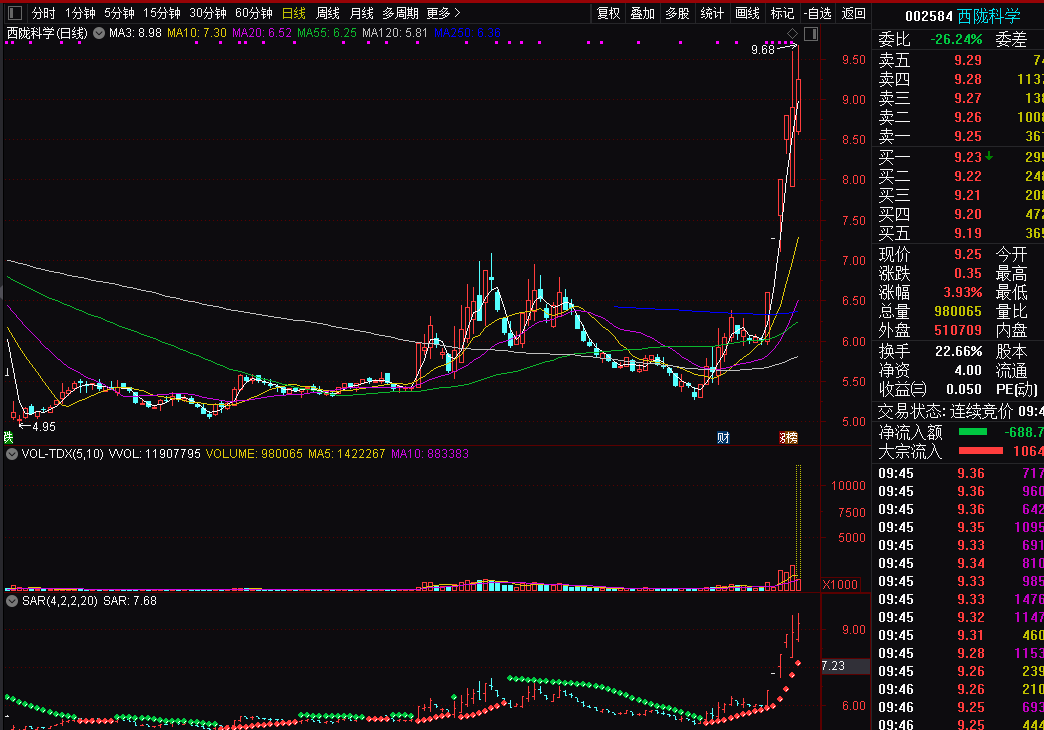Expand the 西陇科学(日线) indicator dropdown
This screenshot has height=730, width=1044.
(x=98, y=33)
